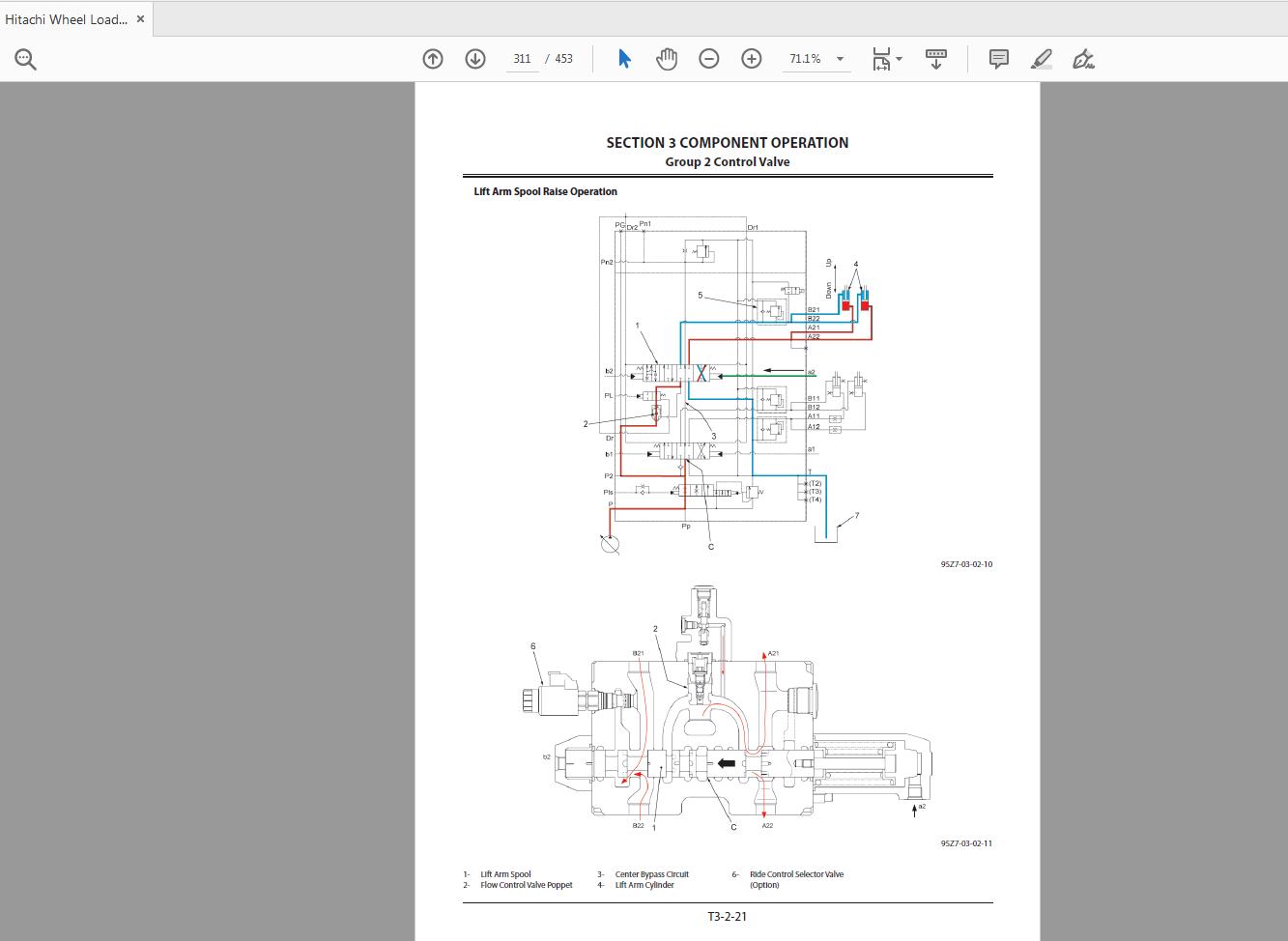Zoom out of the document
Image resolution: width=1288 pixels, height=941 pixels.
tap(708, 58)
